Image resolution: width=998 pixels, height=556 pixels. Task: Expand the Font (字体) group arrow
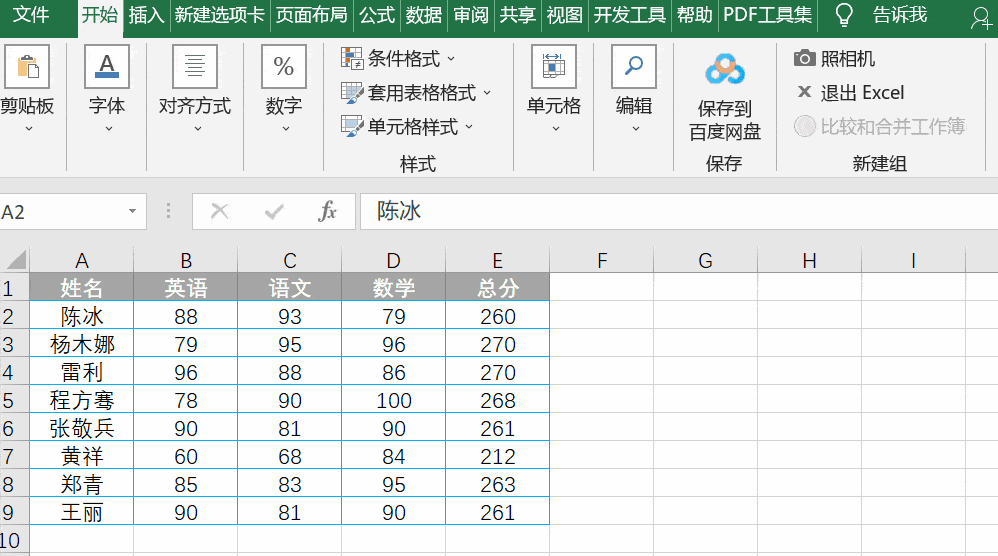[108, 129]
